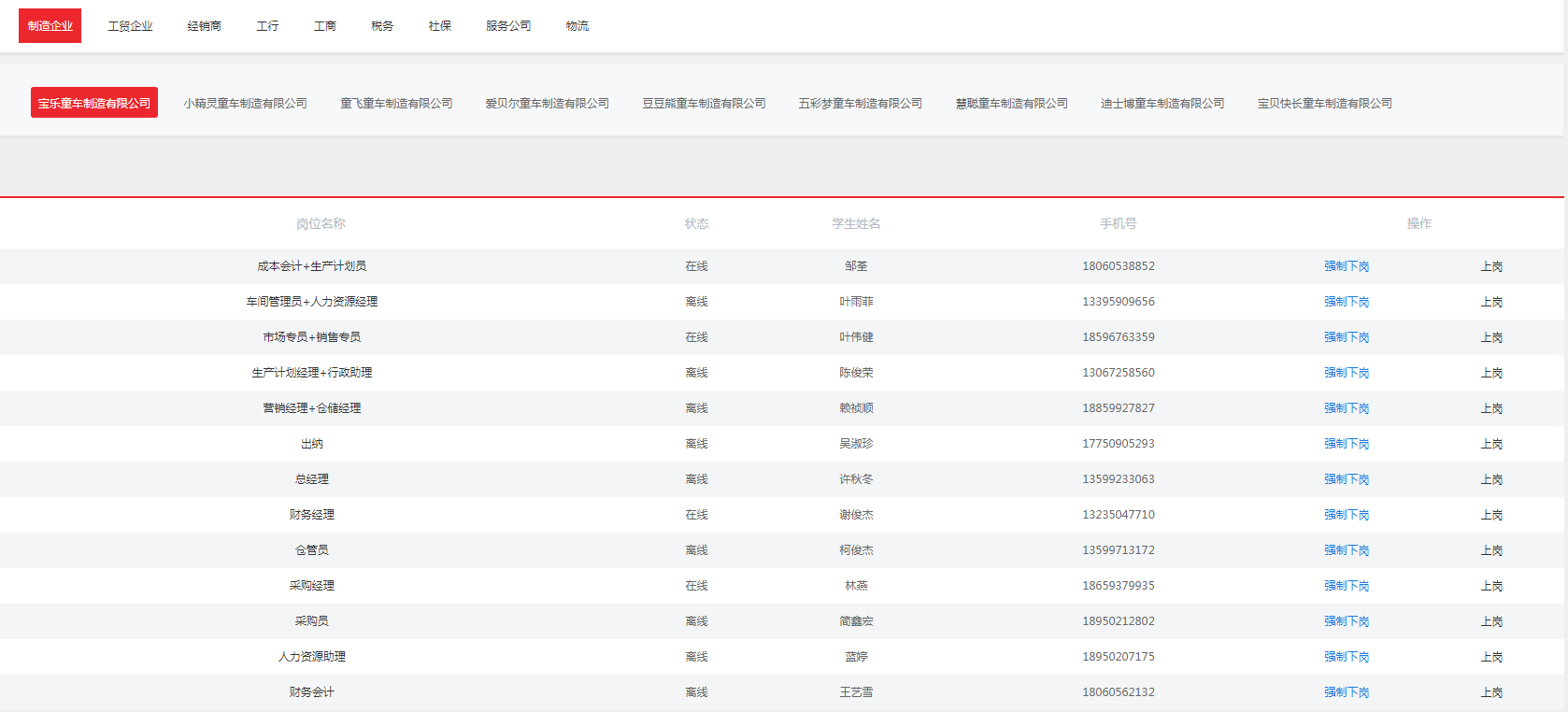
Task: Choose company 小精灵童车制造有限公司
Action: pyautogui.click(x=245, y=103)
